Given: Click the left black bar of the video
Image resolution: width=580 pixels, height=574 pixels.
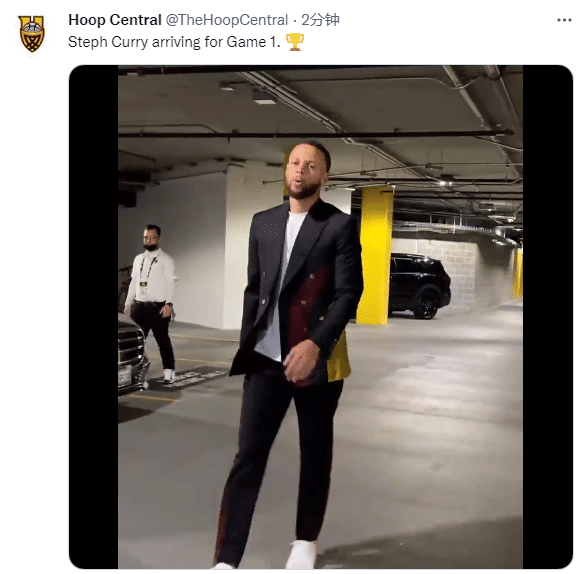Looking at the screenshot, I should click(x=94, y=317).
